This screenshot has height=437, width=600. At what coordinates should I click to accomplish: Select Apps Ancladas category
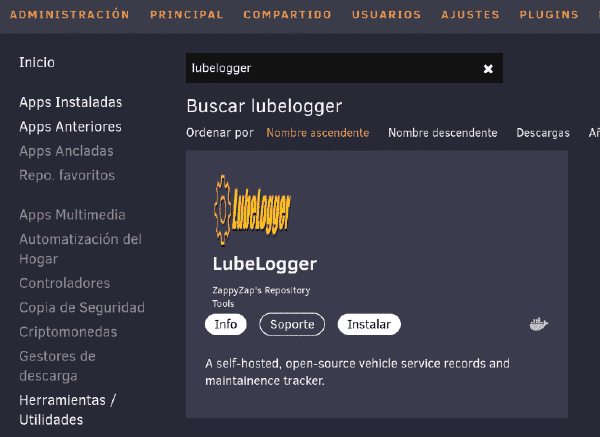66,151
